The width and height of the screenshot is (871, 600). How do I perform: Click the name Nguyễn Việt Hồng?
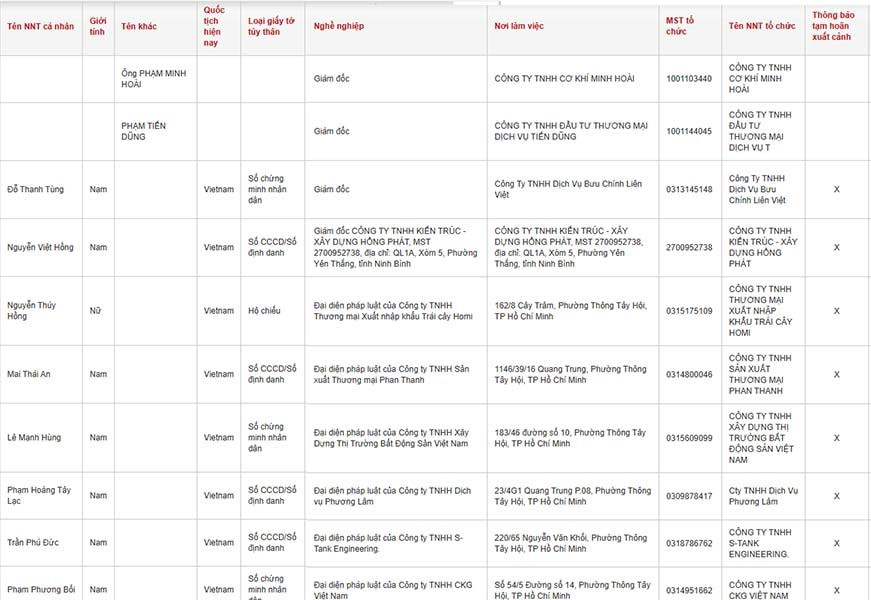[x=40, y=247]
